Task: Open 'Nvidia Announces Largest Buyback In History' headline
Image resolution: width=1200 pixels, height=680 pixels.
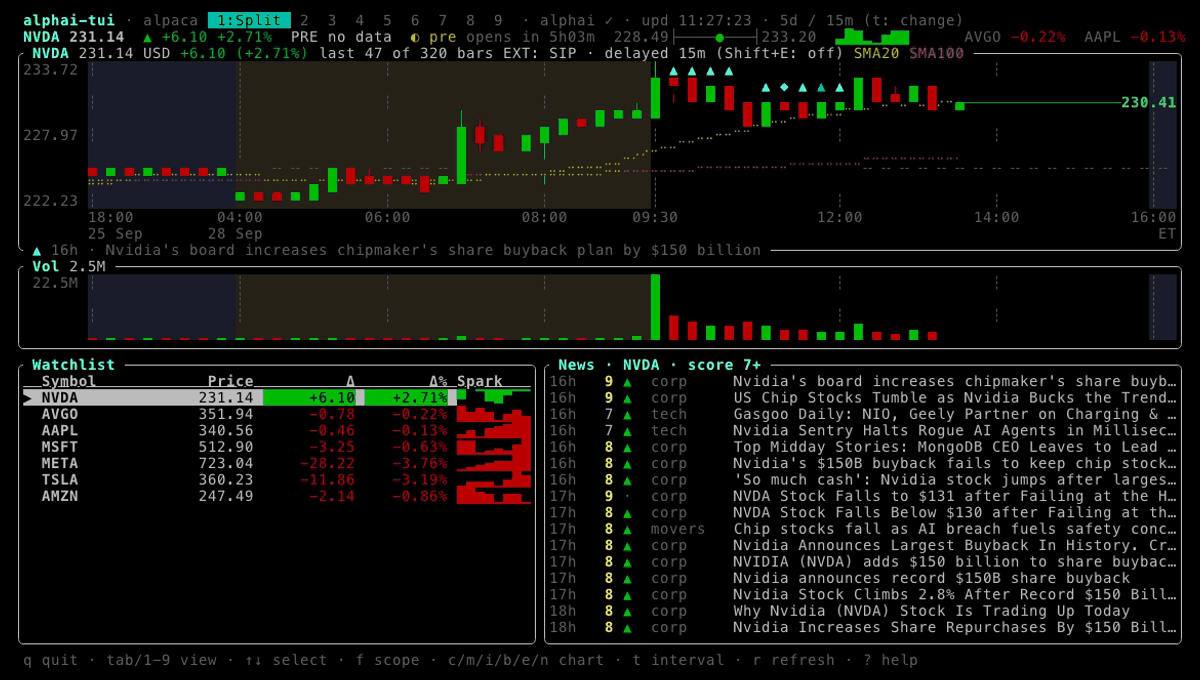Action: tap(955, 545)
